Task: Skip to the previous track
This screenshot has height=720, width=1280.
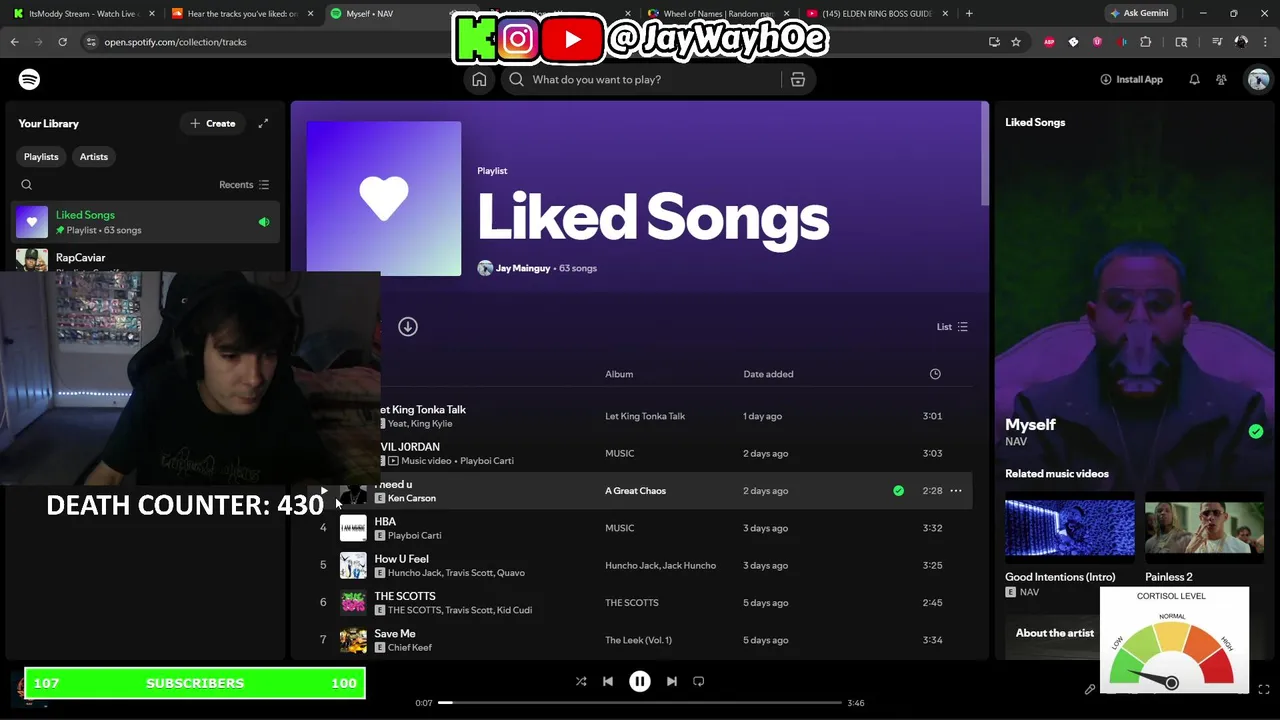Action: (x=608, y=681)
